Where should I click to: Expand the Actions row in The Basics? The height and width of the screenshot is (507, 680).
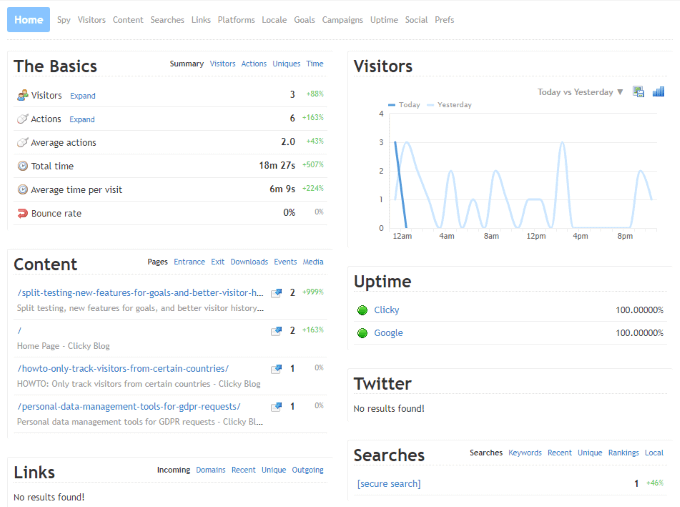click(x=82, y=119)
